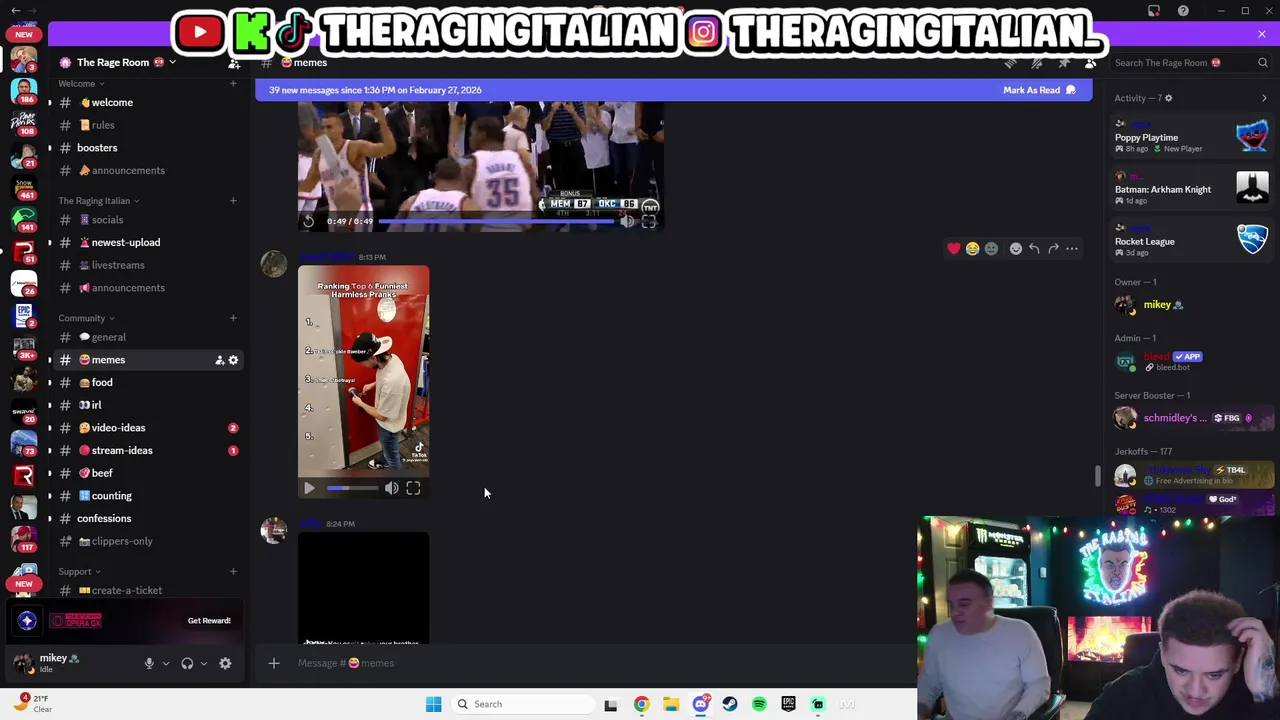Screen dimensions: 1280x720
Task: Play the Funniest Harmless Pranks video
Action: [x=309, y=488]
